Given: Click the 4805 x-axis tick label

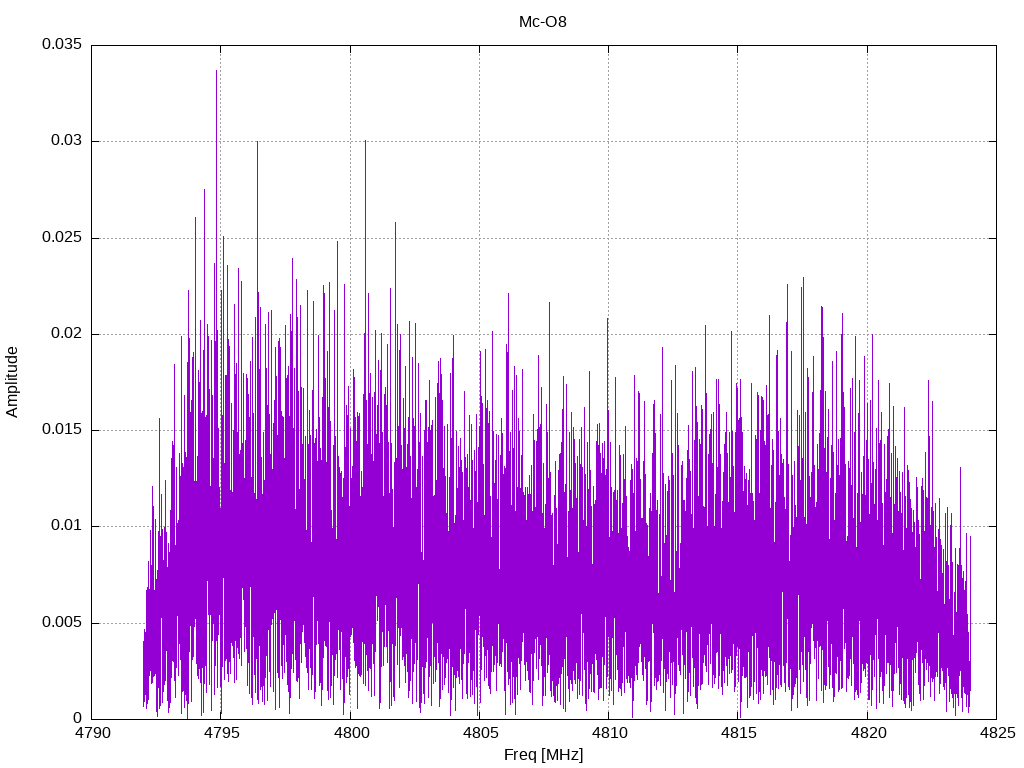Looking at the screenshot, I should (x=480, y=733).
